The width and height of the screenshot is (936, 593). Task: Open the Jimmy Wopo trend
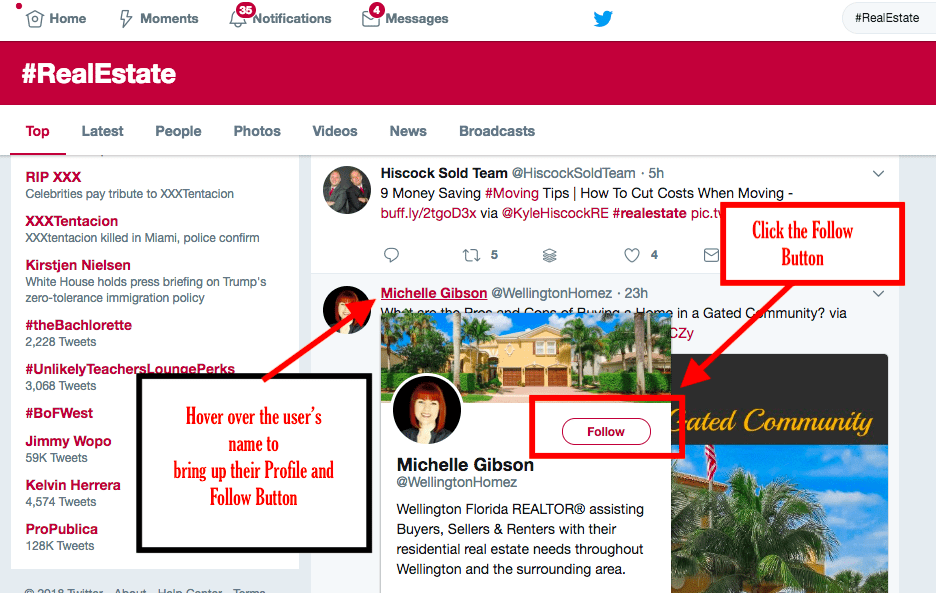coord(68,441)
